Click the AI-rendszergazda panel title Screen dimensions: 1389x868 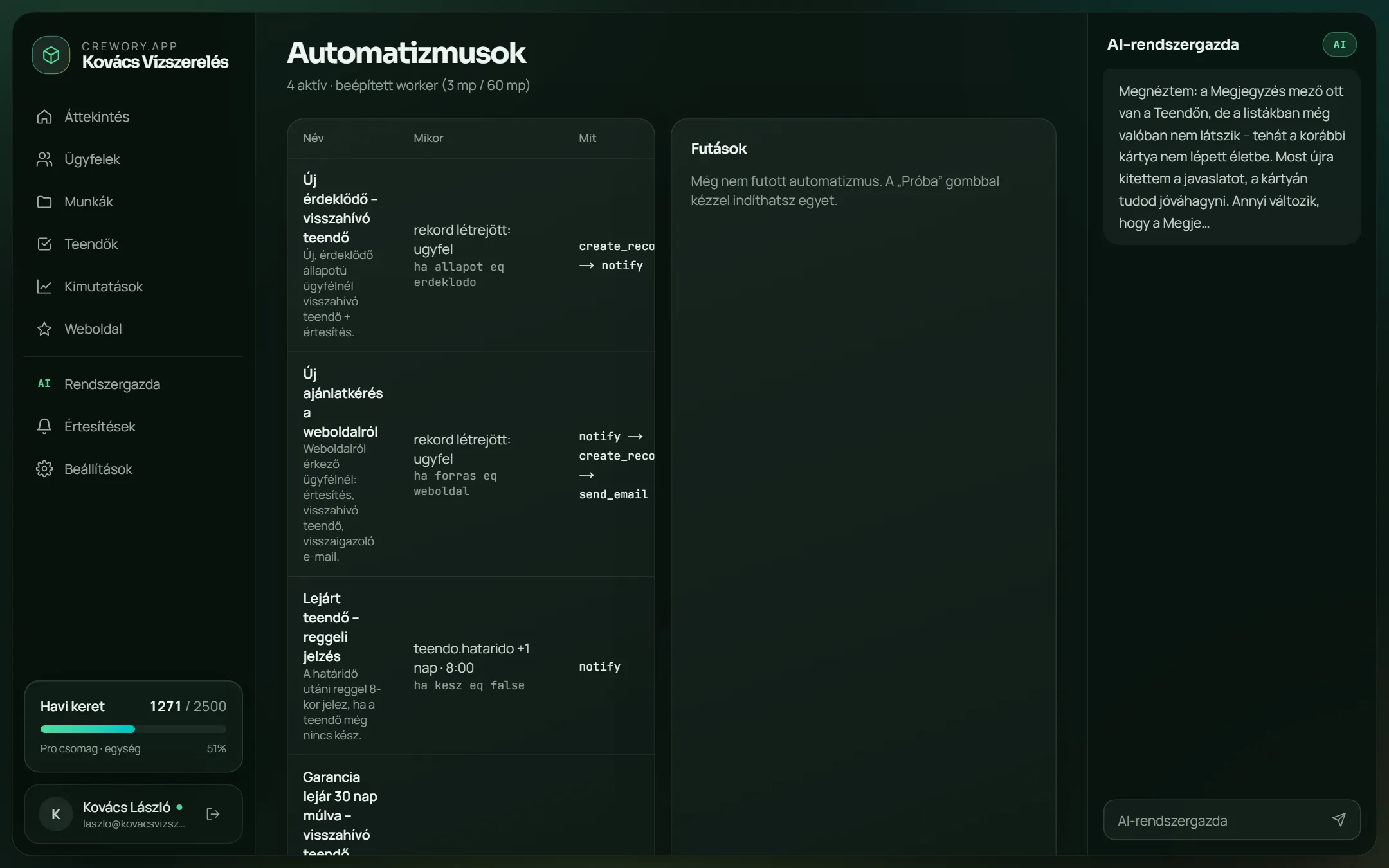1172,44
